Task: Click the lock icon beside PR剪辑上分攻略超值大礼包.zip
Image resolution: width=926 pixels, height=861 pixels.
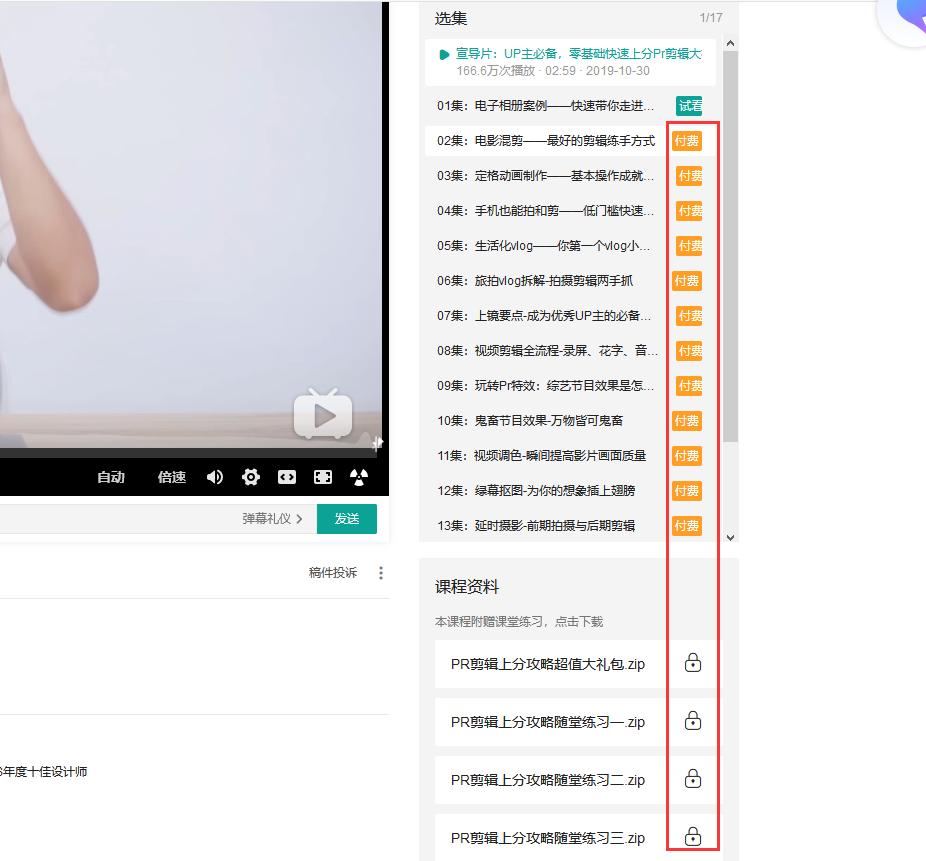Action: click(x=692, y=663)
